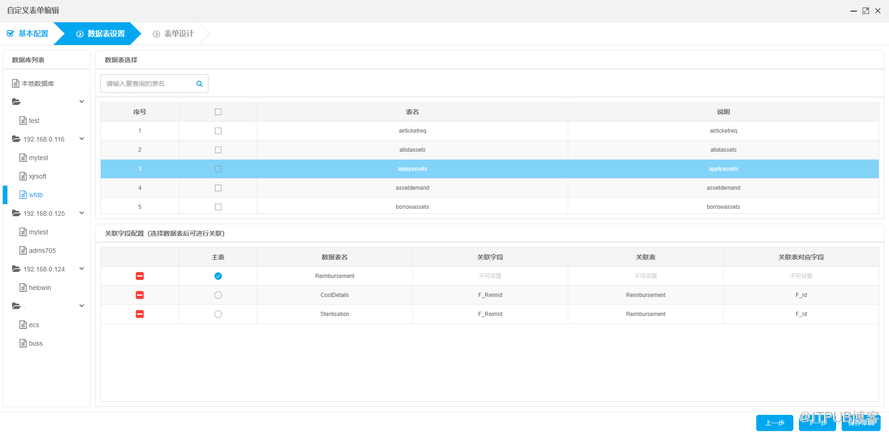889x432 pixels.
Task: Go to the 基本配置 step tab
Action: tap(28, 34)
